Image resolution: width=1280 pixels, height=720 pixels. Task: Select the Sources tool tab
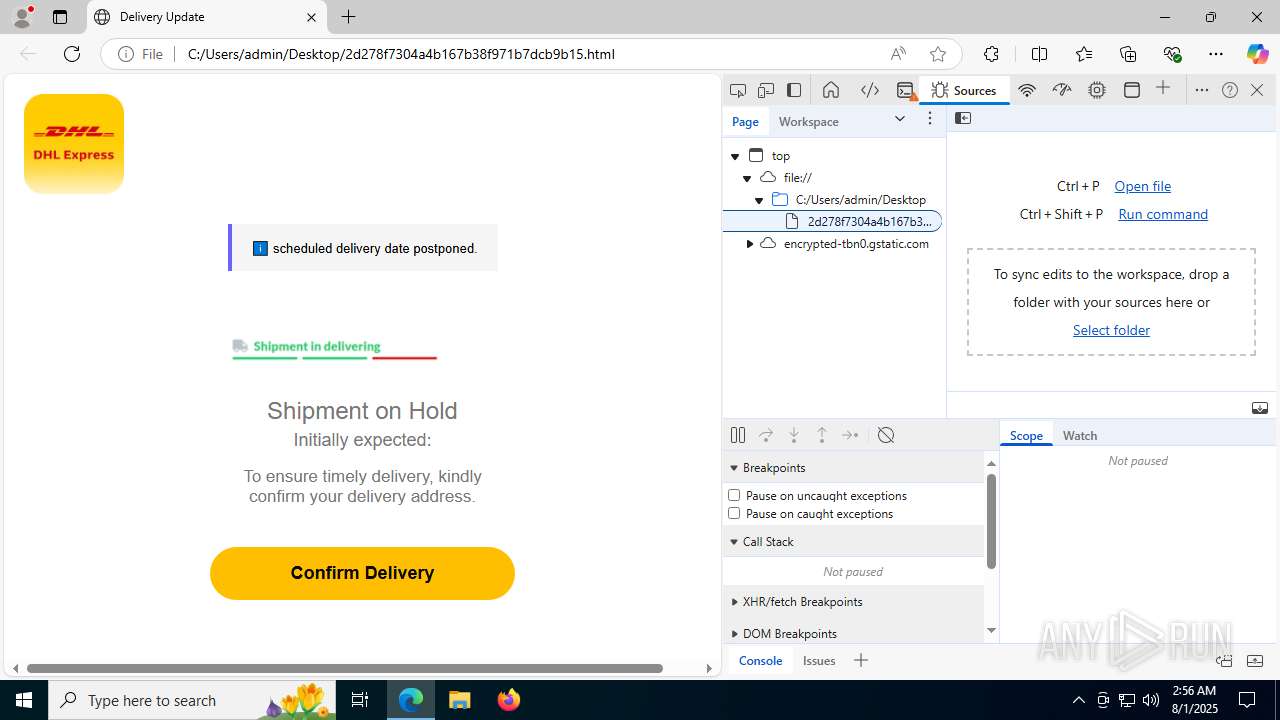coord(964,90)
